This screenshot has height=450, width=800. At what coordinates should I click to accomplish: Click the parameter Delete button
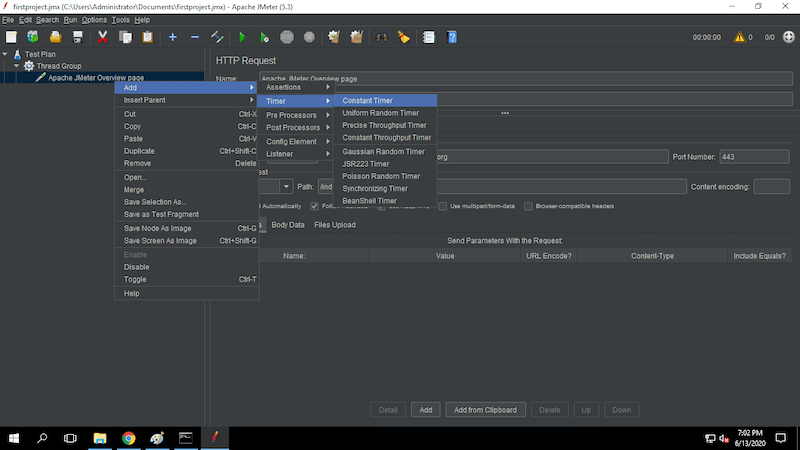click(x=549, y=410)
